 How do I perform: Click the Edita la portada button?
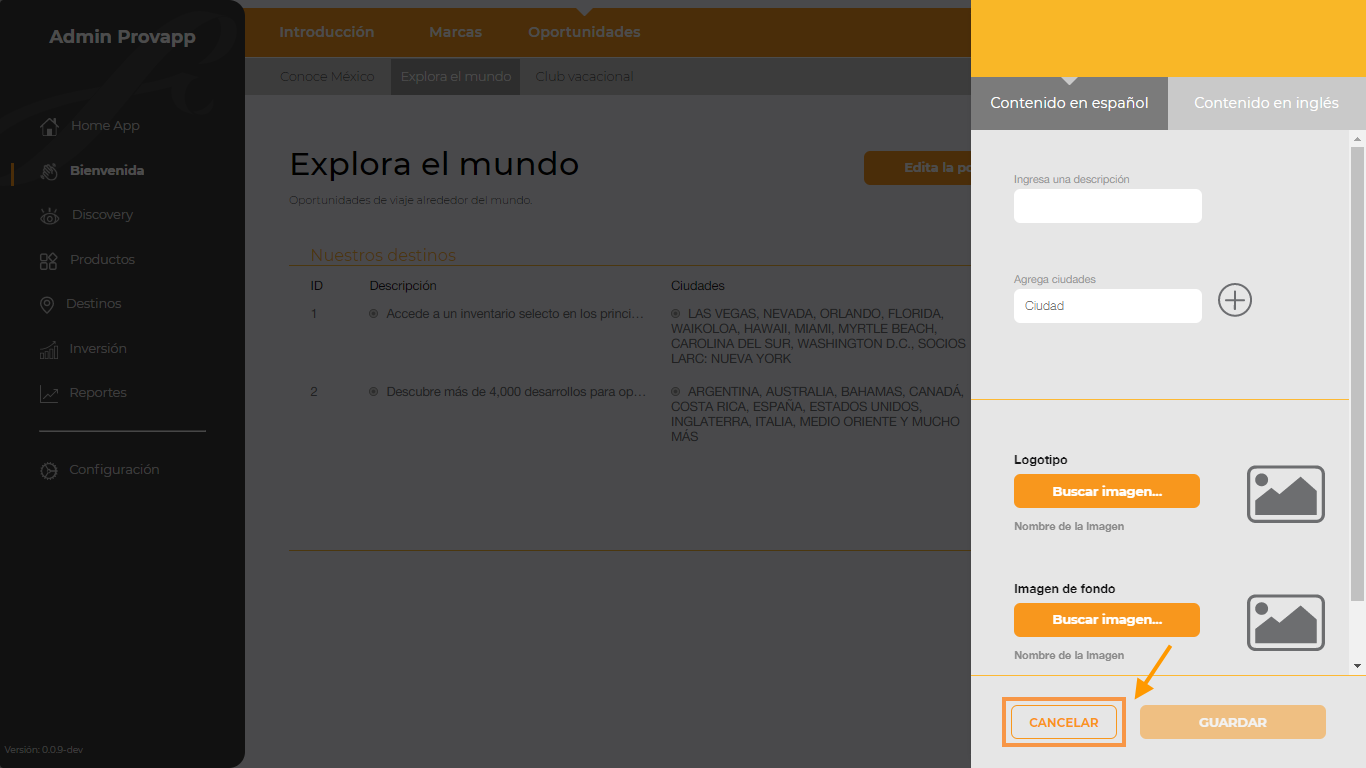coord(918,168)
